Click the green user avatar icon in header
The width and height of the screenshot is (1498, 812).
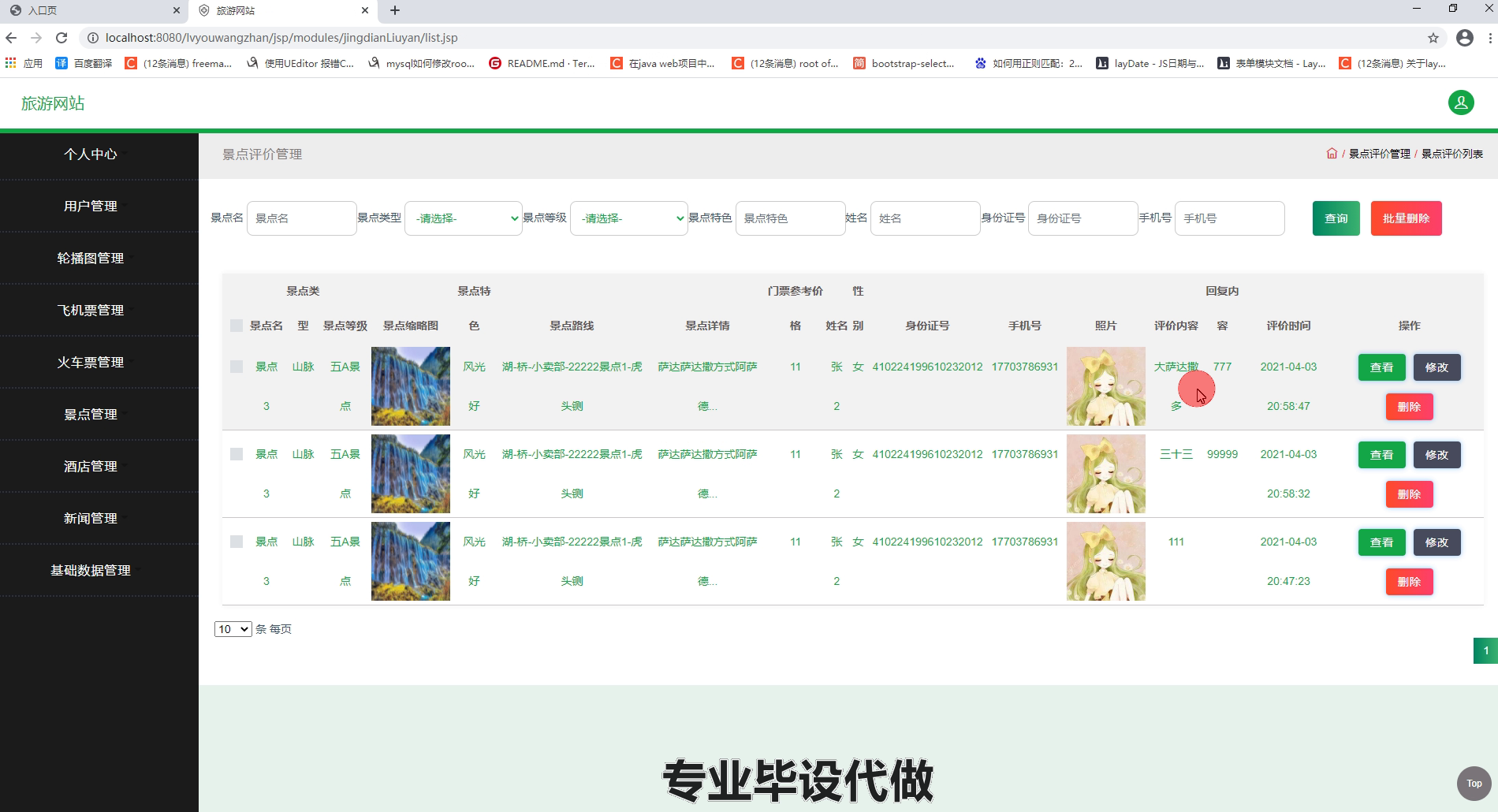tap(1461, 102)
